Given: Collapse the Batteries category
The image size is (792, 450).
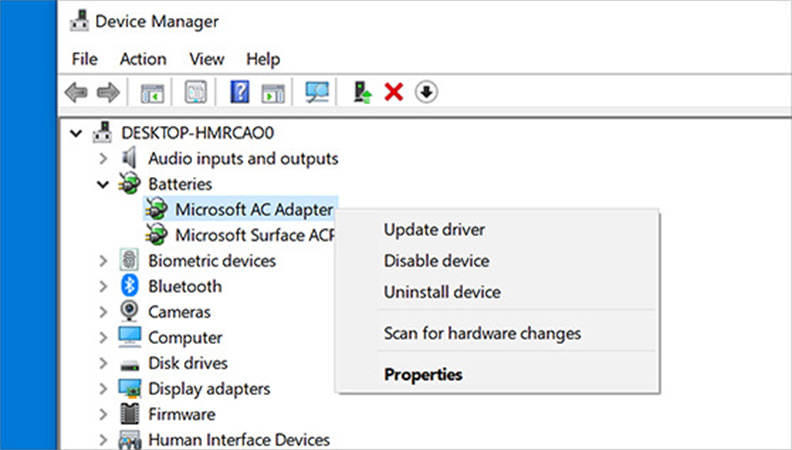Looking at the screenshot, I should pyautogui.click(x=102, y=184).
